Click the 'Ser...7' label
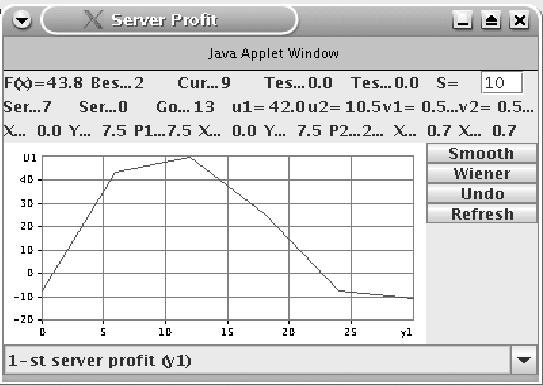Screen dimensions: 543x385 point(28,107)
